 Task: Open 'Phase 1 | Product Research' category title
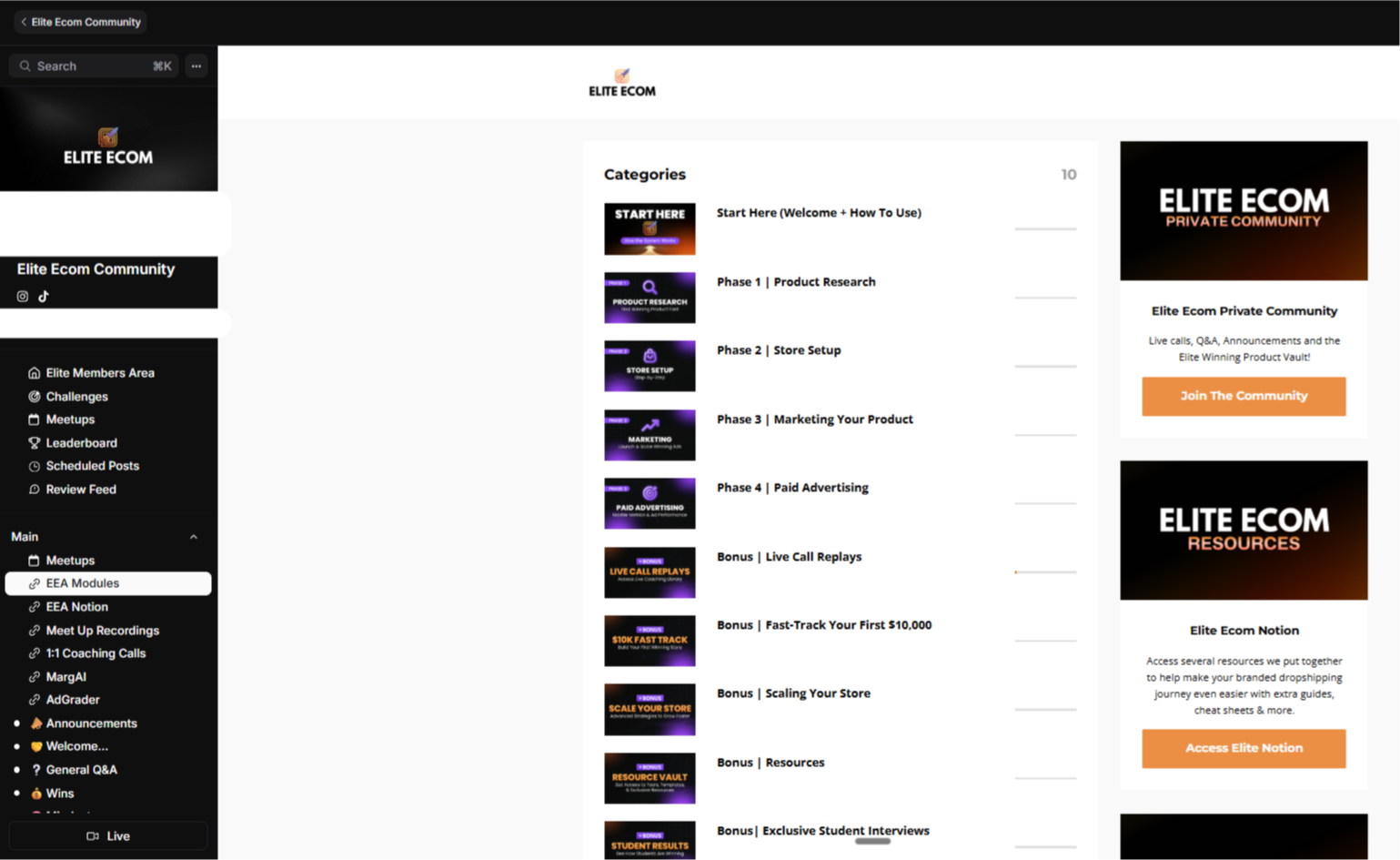[796, 282]
